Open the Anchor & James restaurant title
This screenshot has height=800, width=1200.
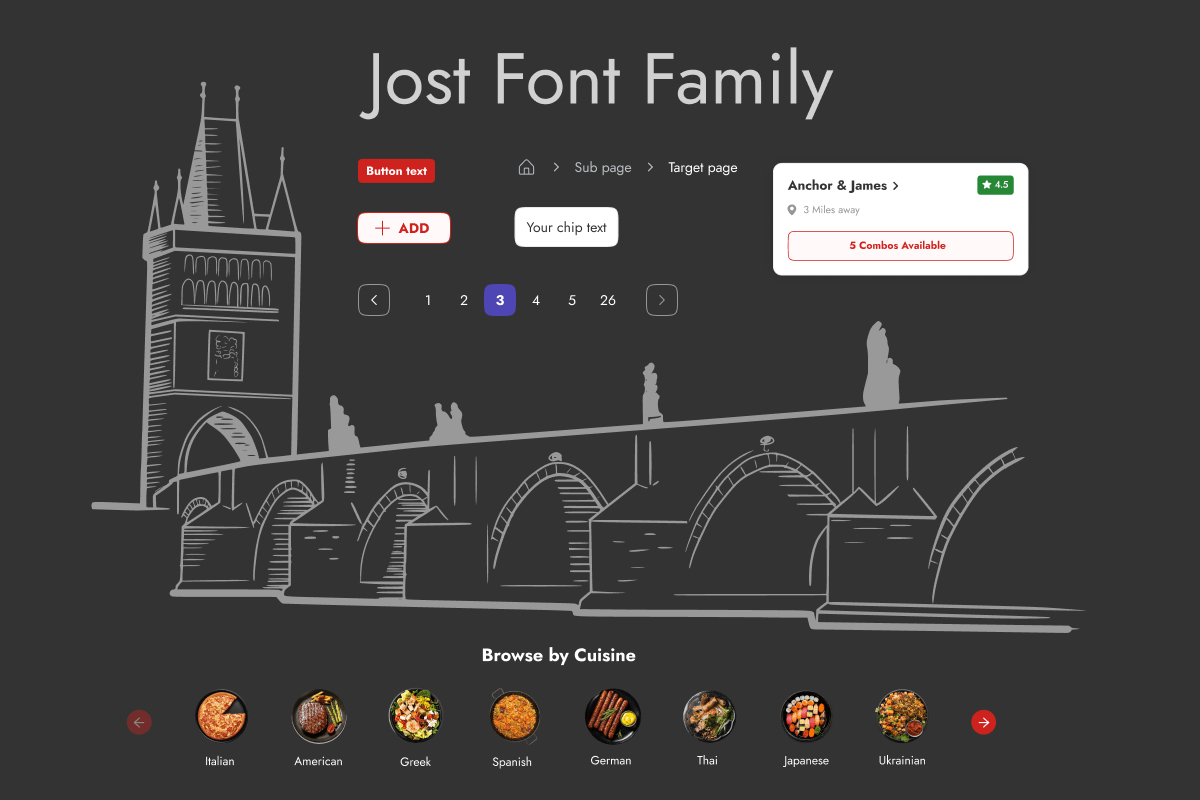[x=837, y=185]
